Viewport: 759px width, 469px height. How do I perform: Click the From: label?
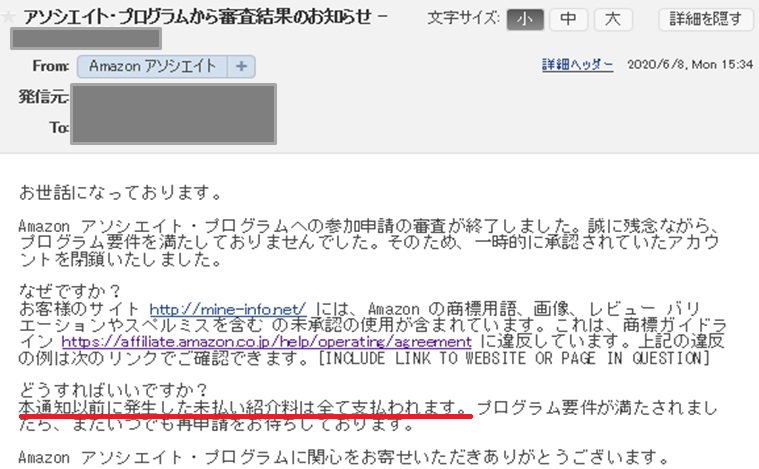51,66
